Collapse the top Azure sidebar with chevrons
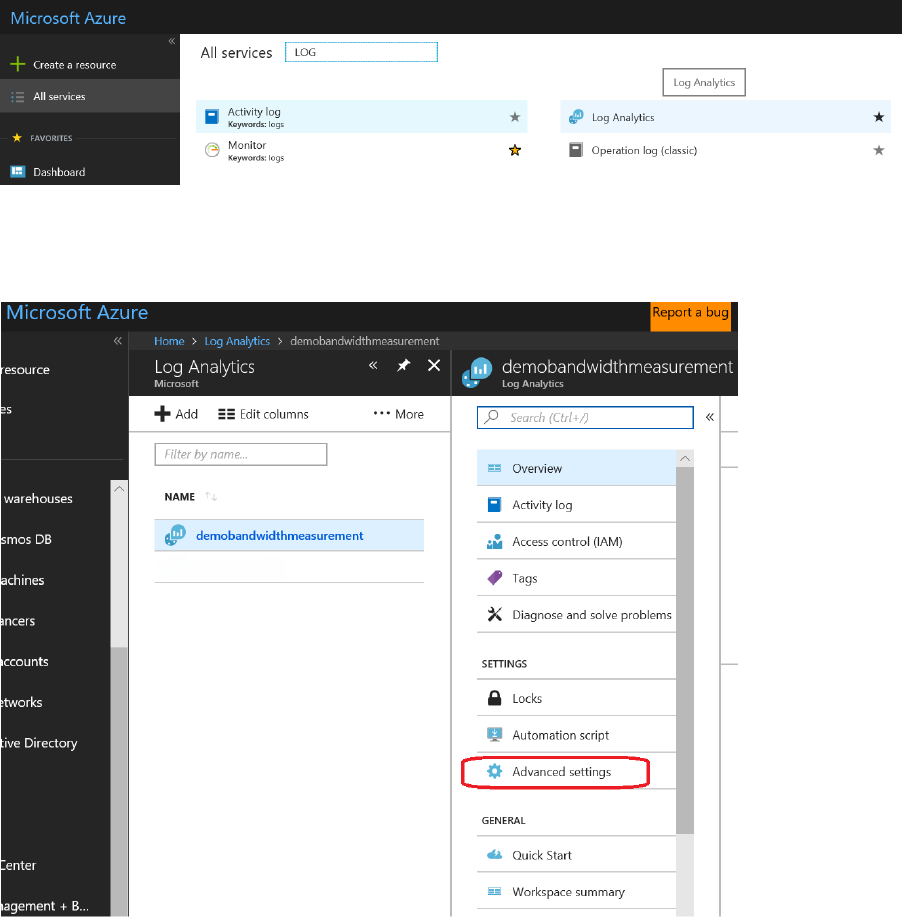Viewport: 902px width, 923px height. coord(171,41)
